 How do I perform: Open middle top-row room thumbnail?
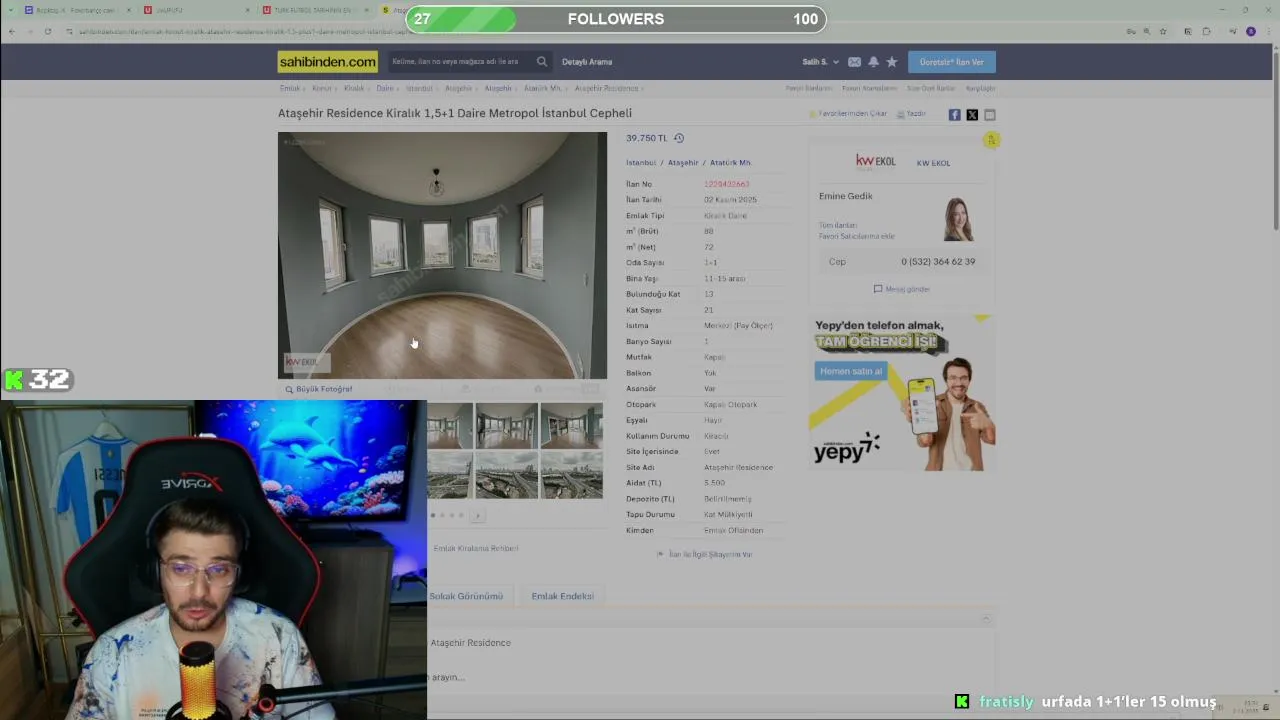[507, 425]
